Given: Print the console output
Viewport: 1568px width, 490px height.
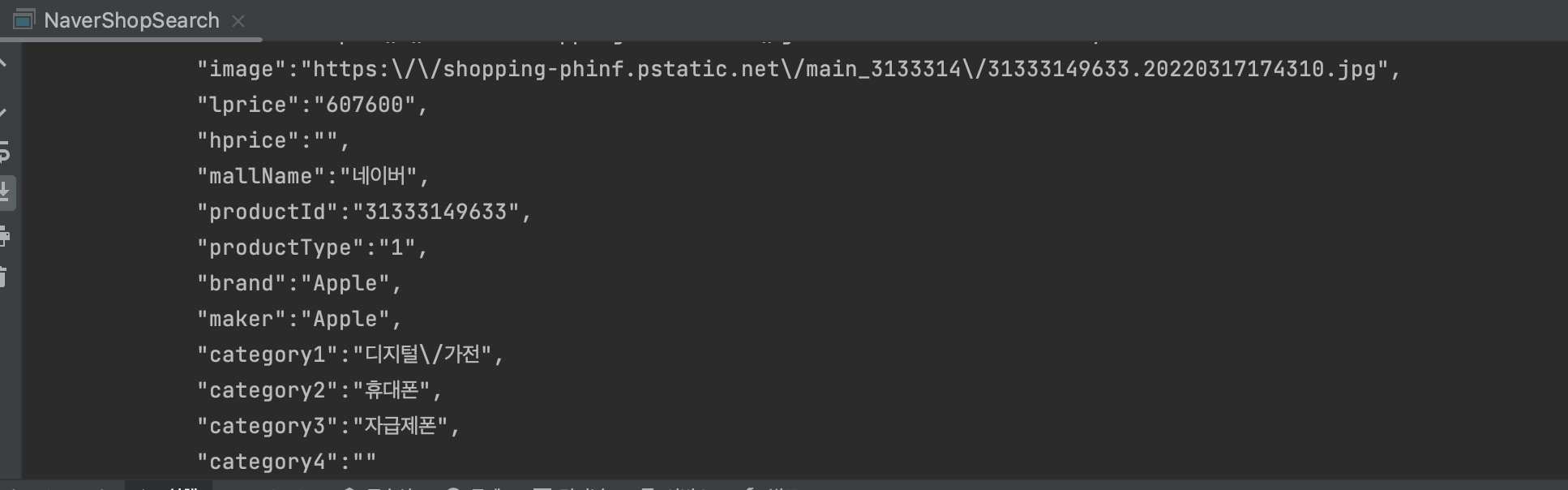Looking at the screenshot, I should 4,237.
